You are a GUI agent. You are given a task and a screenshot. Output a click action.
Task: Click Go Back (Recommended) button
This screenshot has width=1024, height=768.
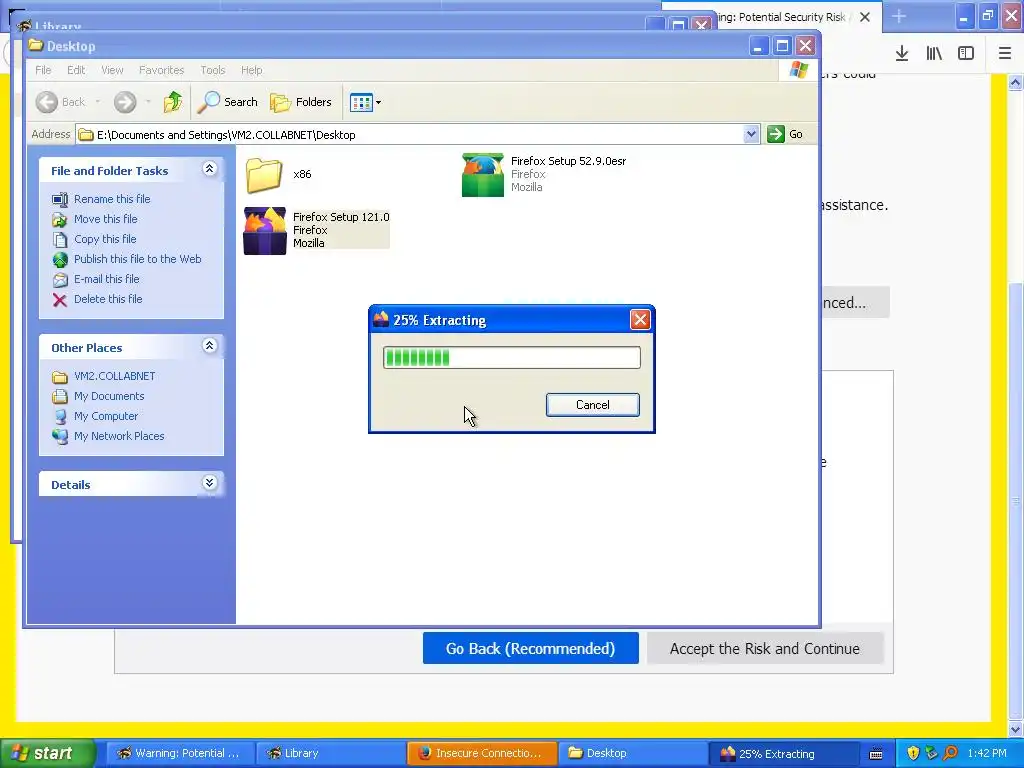530,648
